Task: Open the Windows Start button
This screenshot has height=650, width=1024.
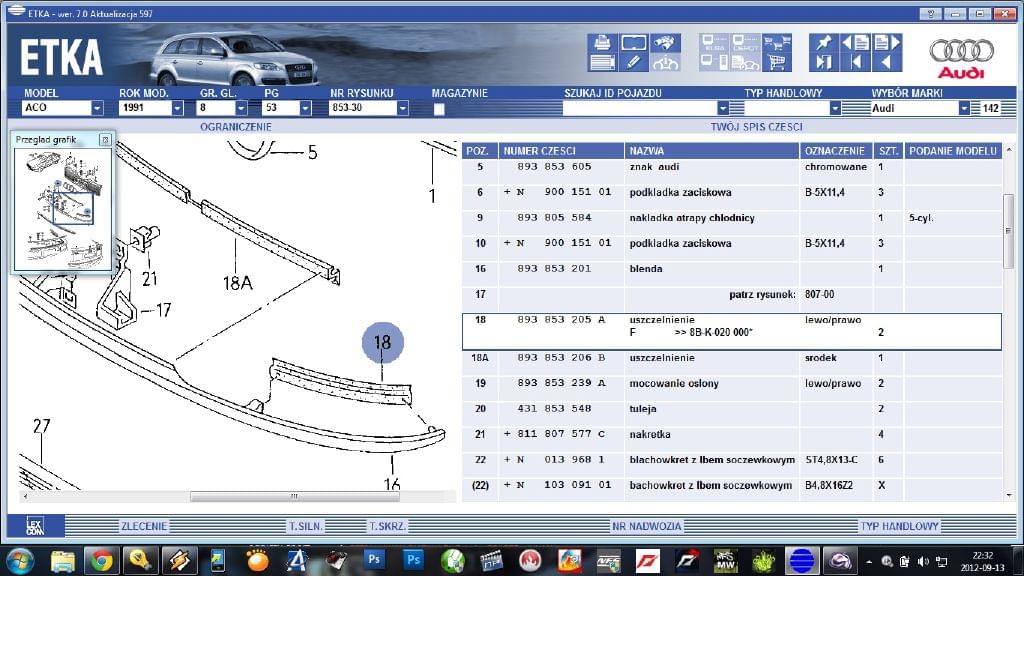Action: (20, 561)
